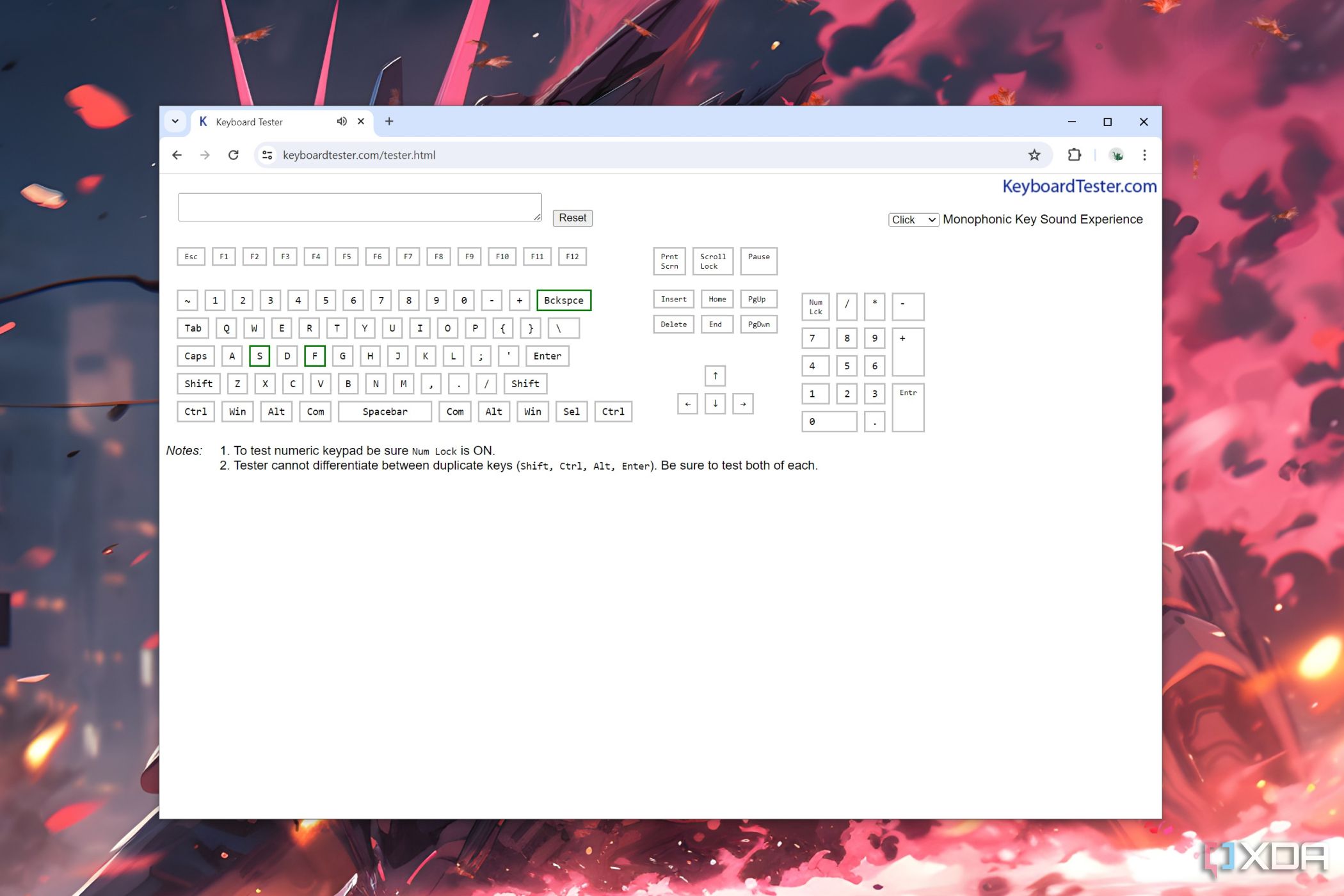Open browser extensions dropdown menu

pos(1074,155)
